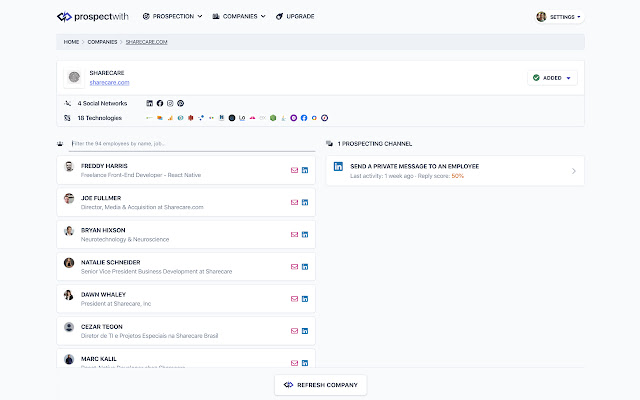Screen dimensions: 640x400
Task: Open Sharecare's Instagram social network icon
Action: coord(170,103)
